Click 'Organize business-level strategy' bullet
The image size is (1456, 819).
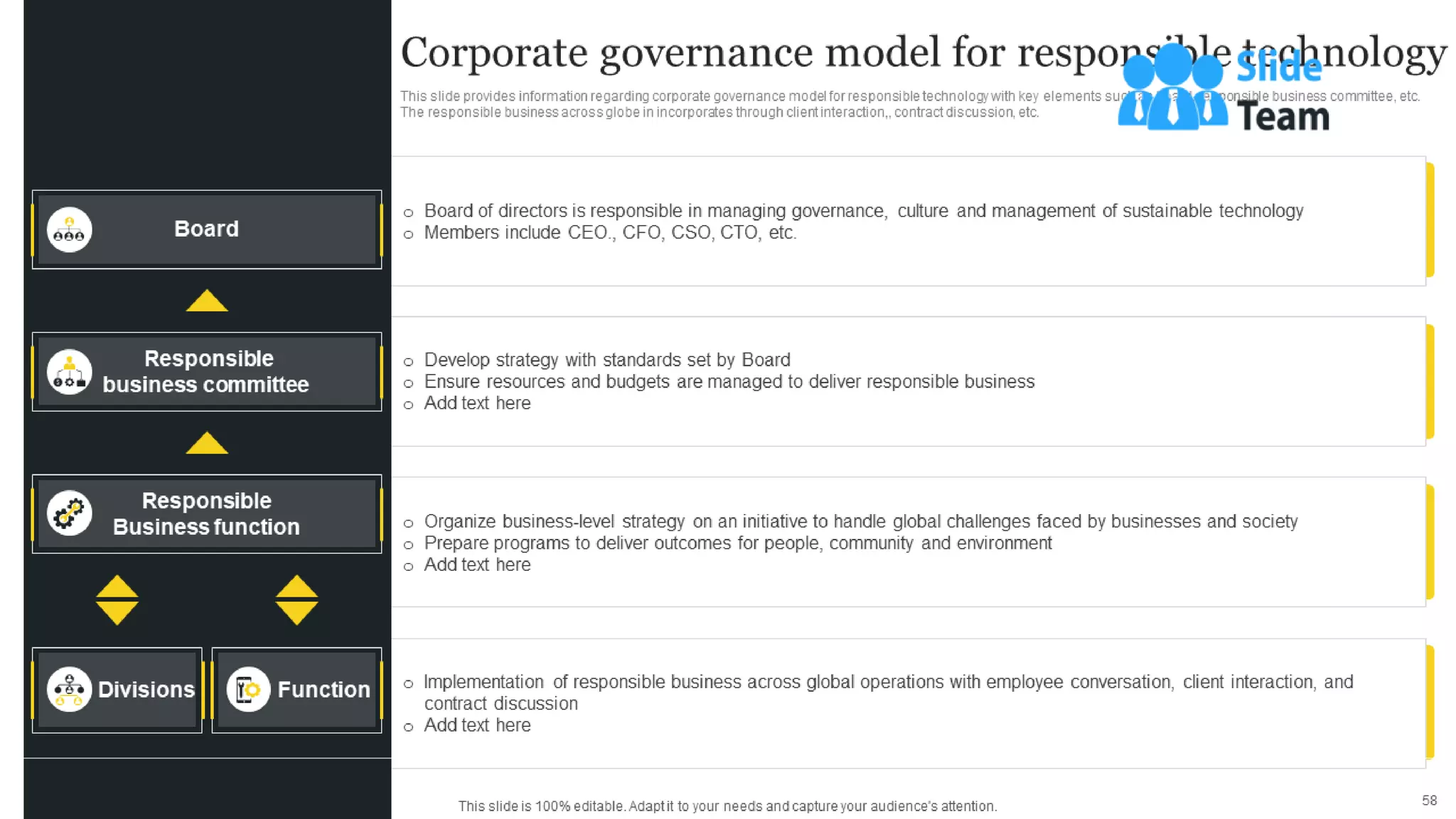[860, 521]
